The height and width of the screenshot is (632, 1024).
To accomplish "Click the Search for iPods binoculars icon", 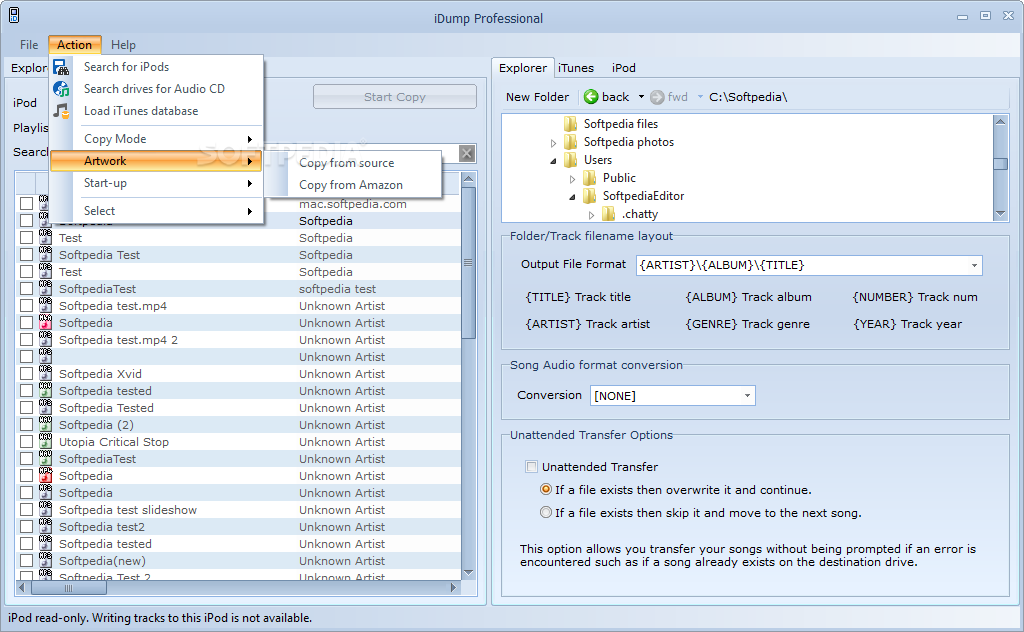I will point(61,67).
